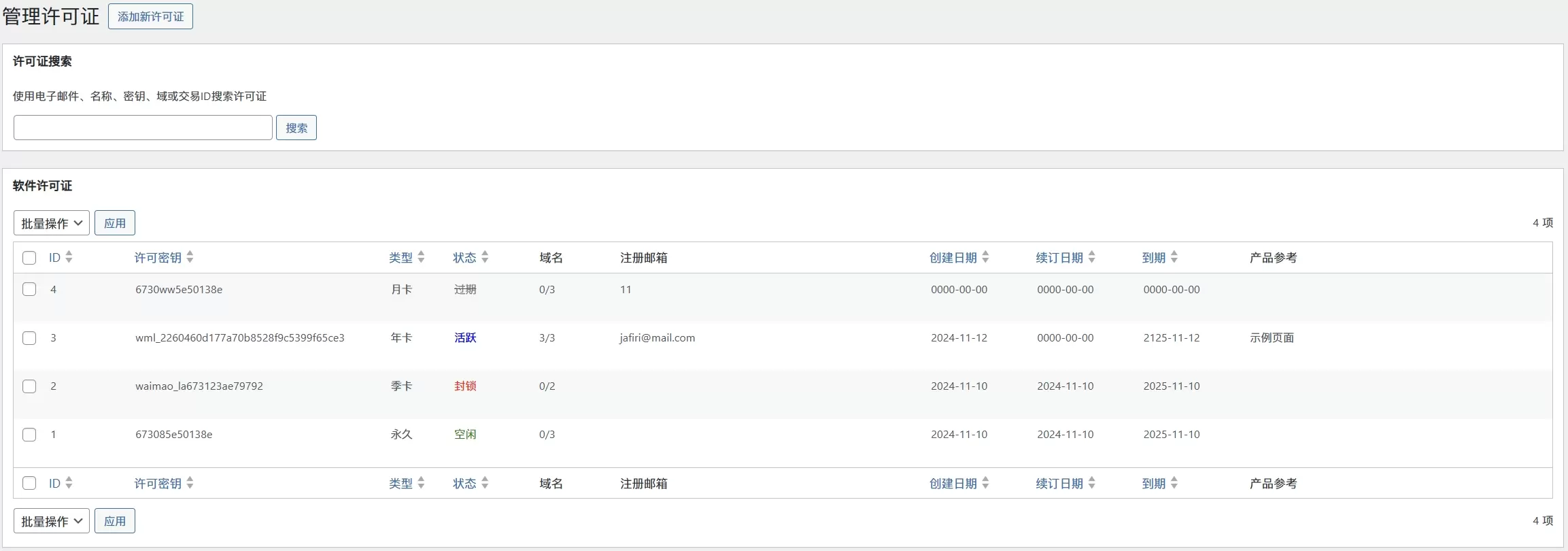Sort by the footer 创建日期 column link
1568x551 pixels.
[953, 484]
